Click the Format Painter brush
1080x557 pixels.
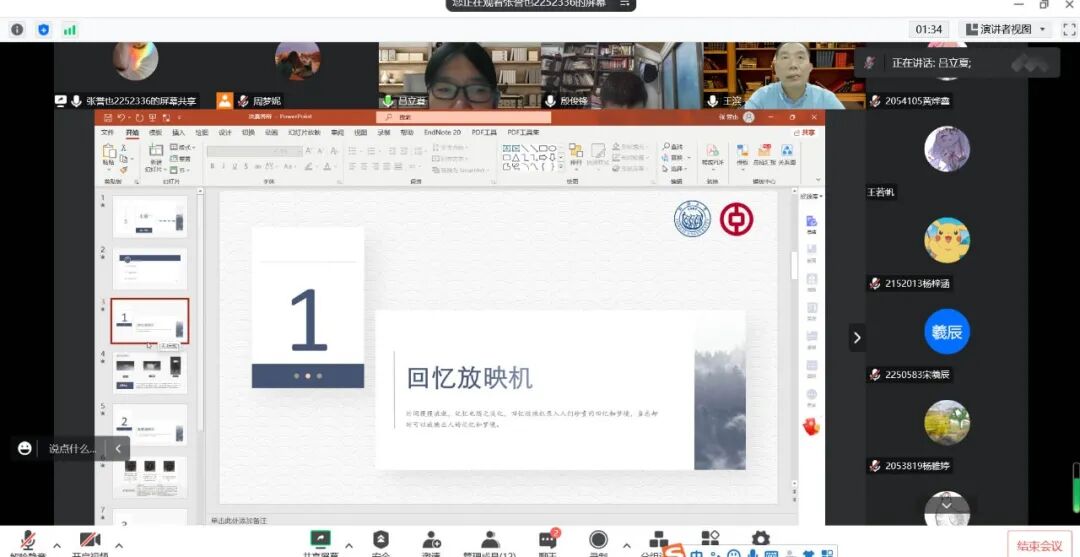[124, 169]
